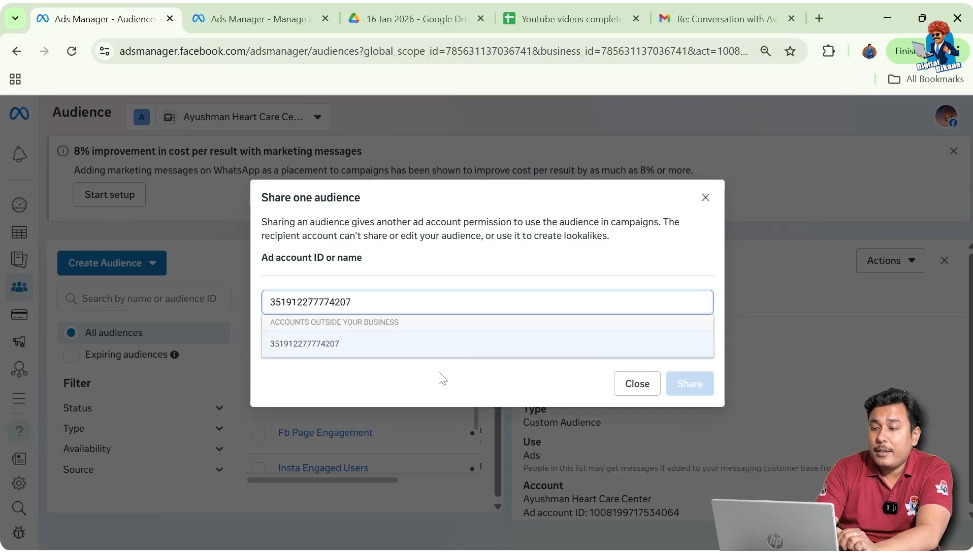Viewport: 973px width, 553px height.
Task: Open the profile avatar in Ads Manager
Action: tap(946, 116)
